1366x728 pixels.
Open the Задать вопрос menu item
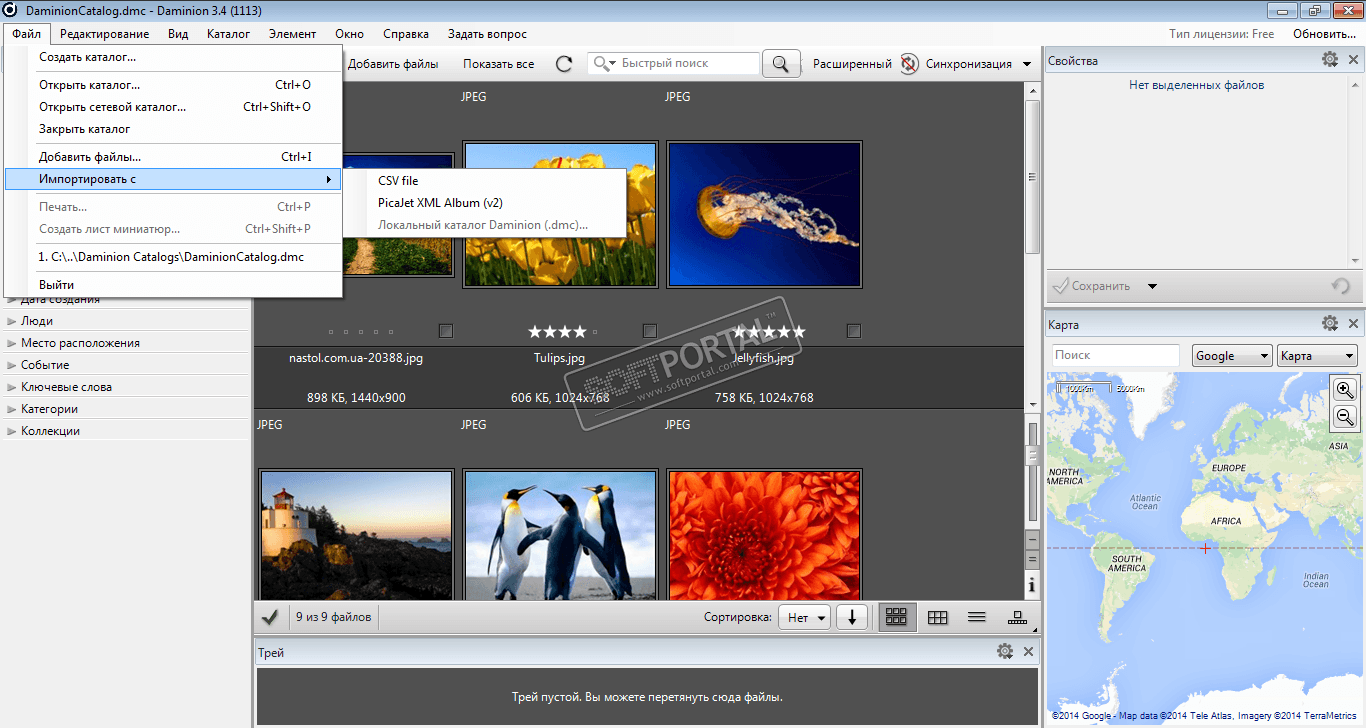click(487, 34)
